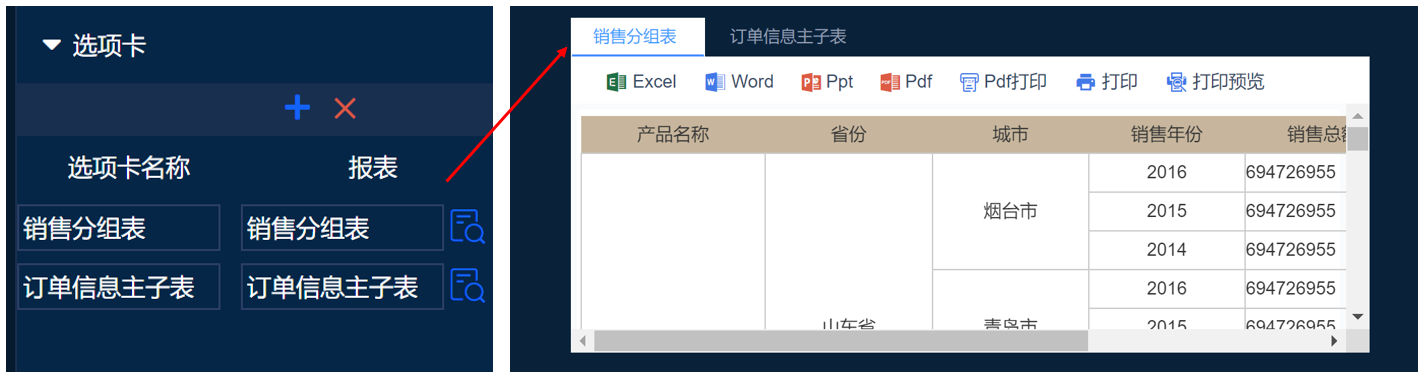Click the 省份 column header
Viewport: 1424px width, 378px height.
848,134
